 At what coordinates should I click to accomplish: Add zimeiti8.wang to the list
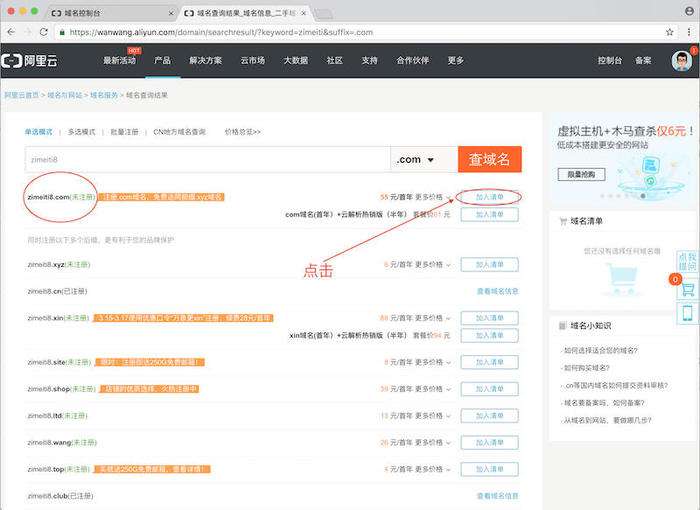click(489, 443)
